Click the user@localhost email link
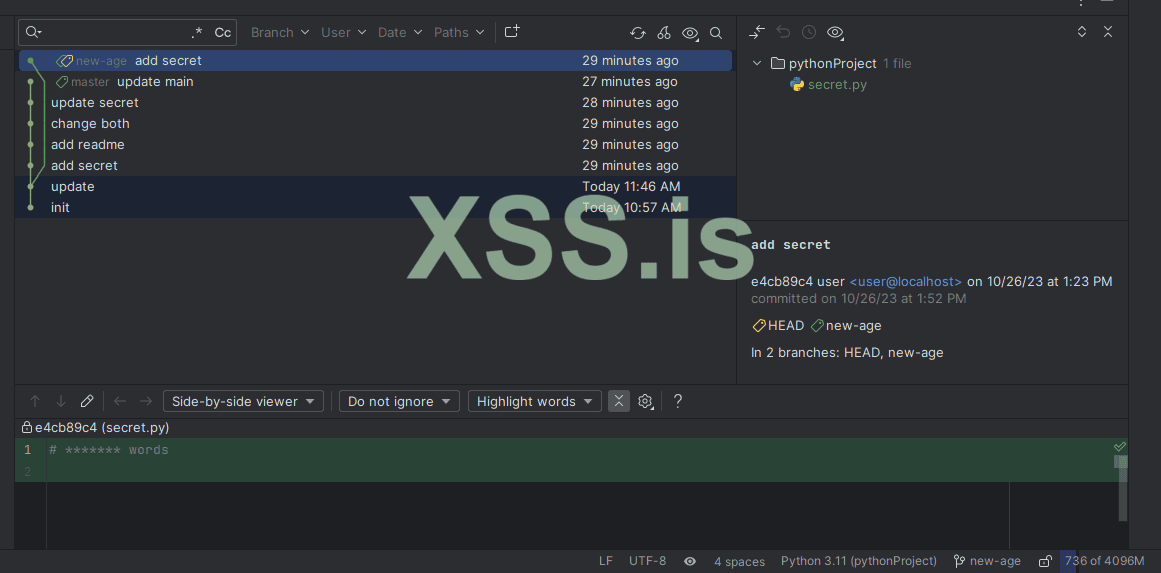This screenshot has height=573, width=1161. coord(906,281)
